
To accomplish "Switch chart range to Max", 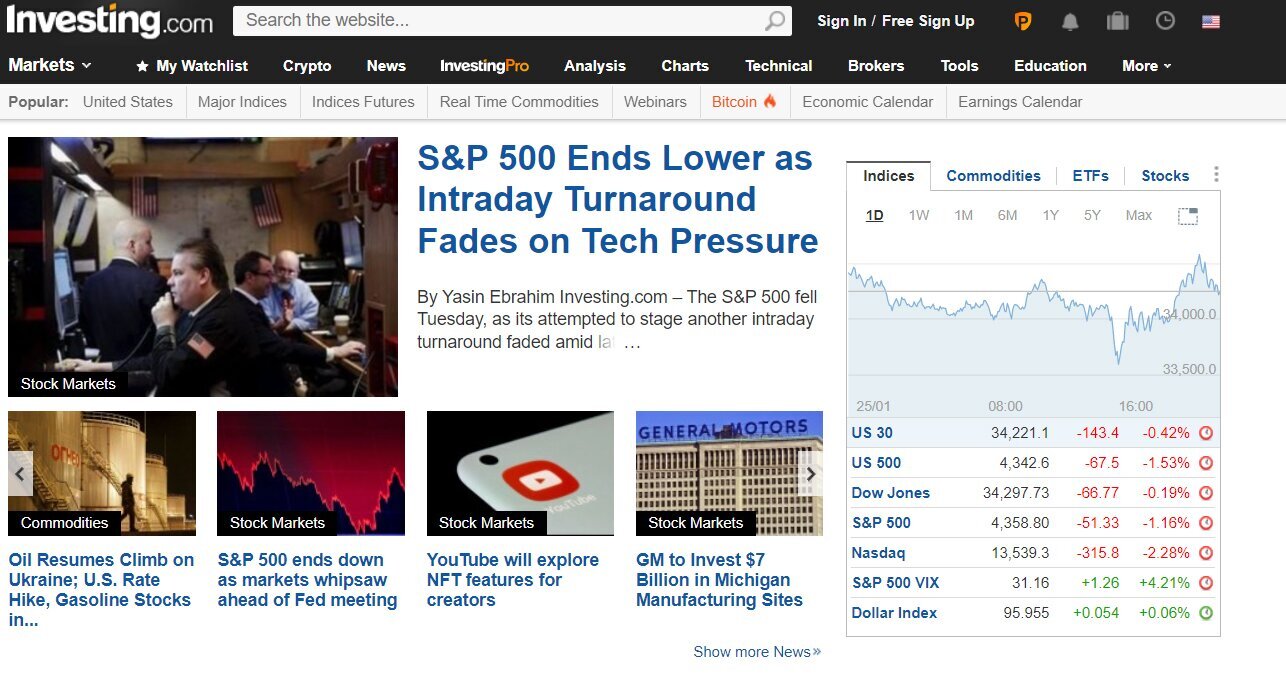I will point(1138,215).
